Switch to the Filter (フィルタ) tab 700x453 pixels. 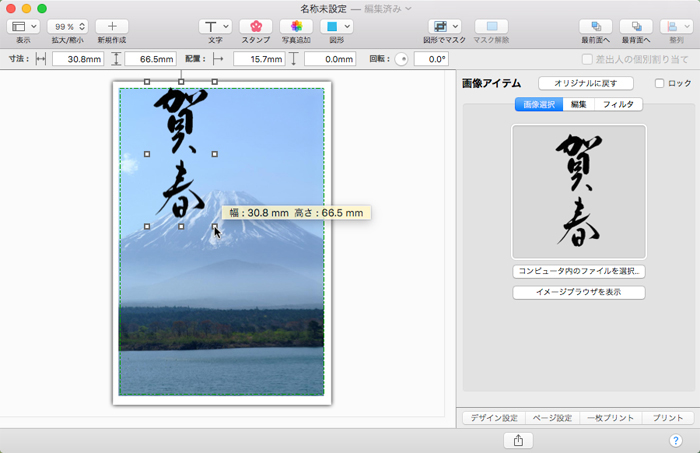(618, 104)
